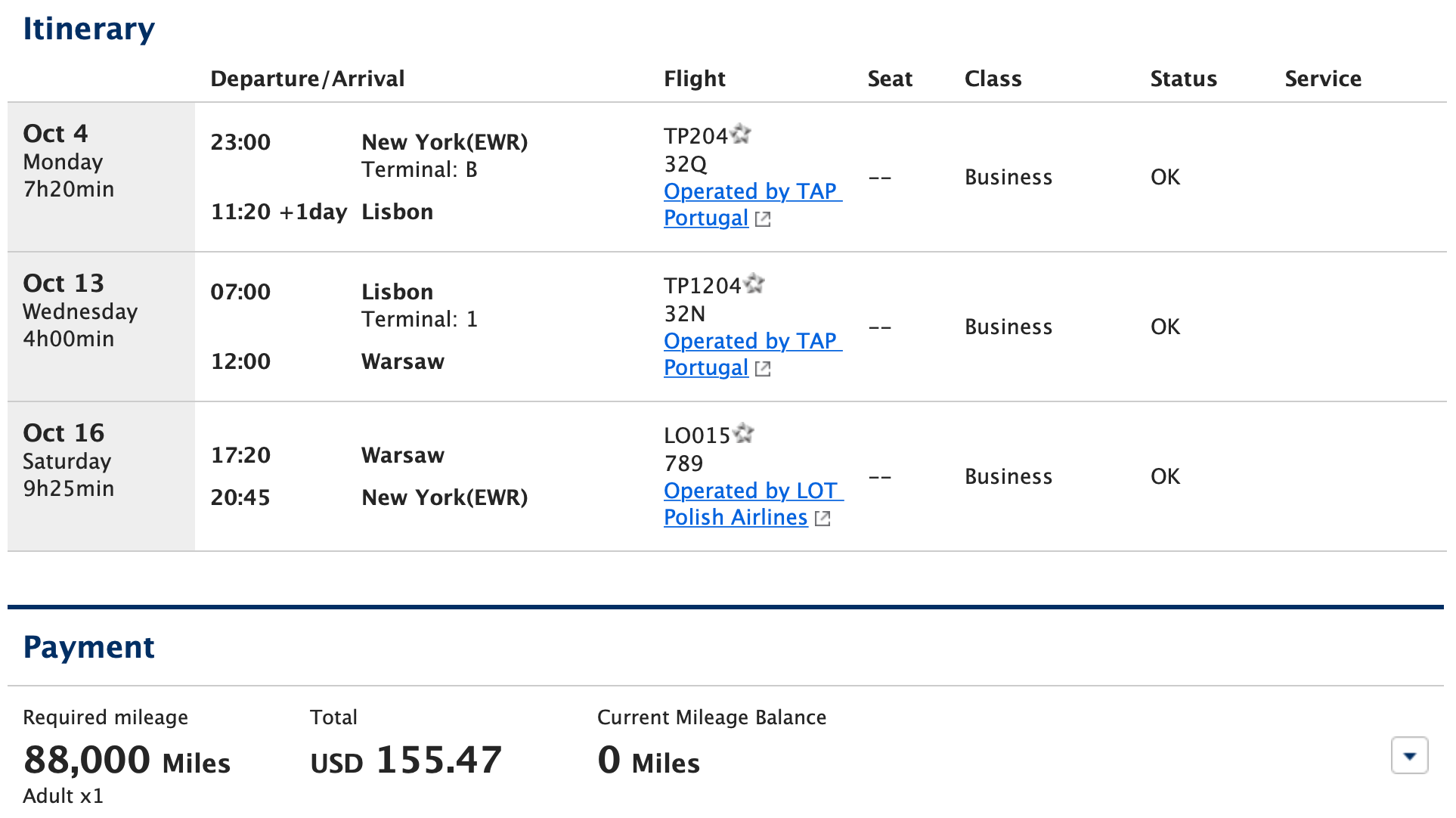Open Operated by TAP Portugal link for TP204

pyautogui.click(x=752, y=204)
